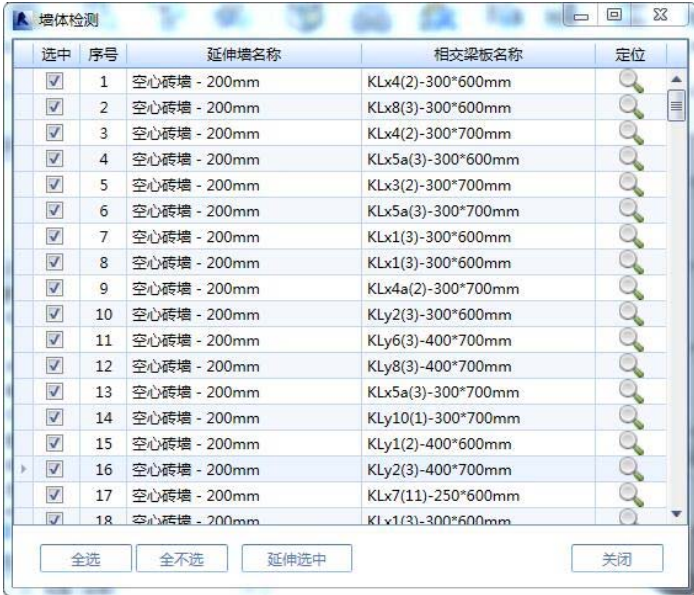Toggle checkbox for row 5 KLx3(2)
Viewport: 694px width, 595px height.
(x=54, y=185)
